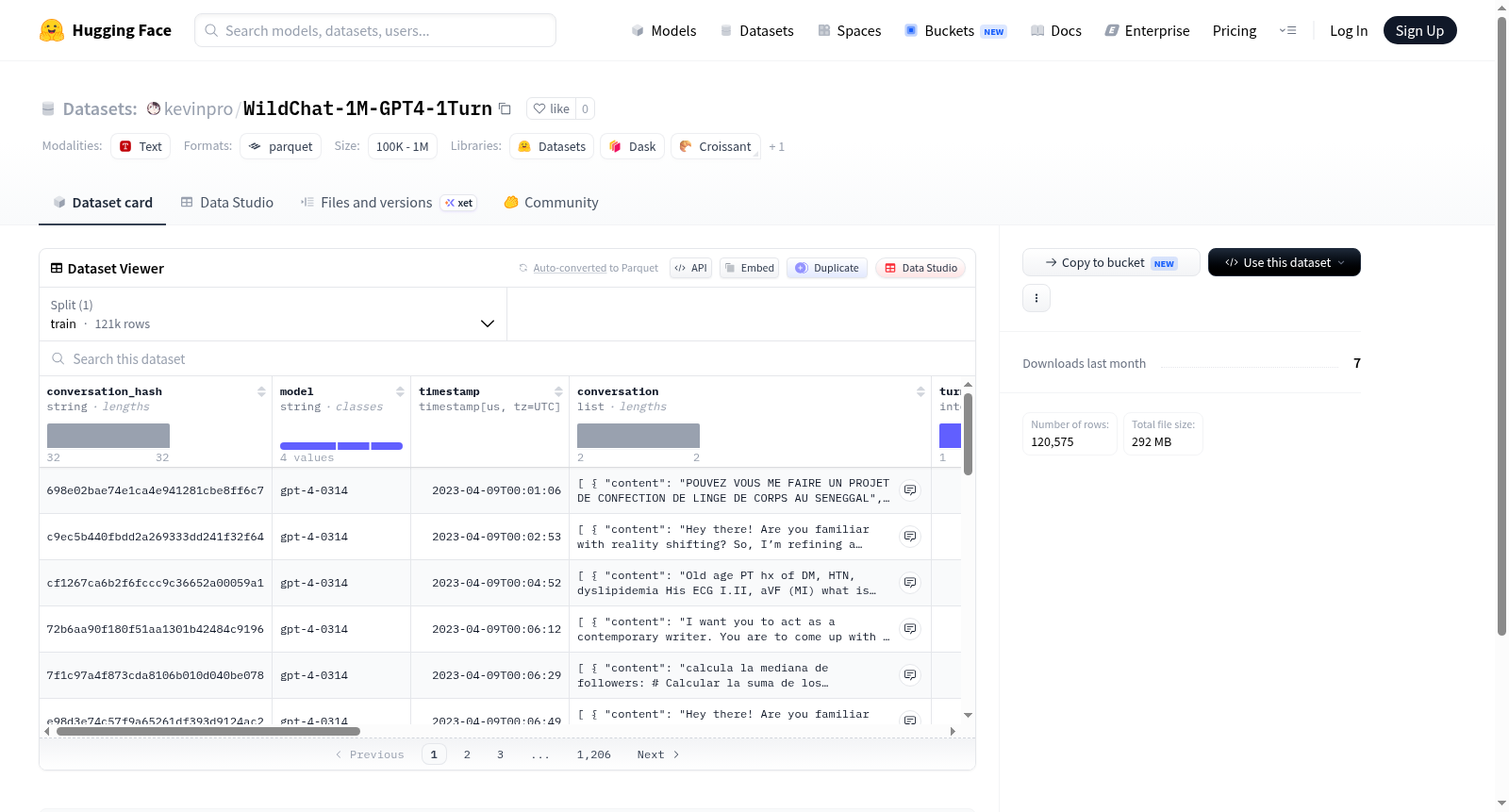Open the Community tab

[551, 202]
